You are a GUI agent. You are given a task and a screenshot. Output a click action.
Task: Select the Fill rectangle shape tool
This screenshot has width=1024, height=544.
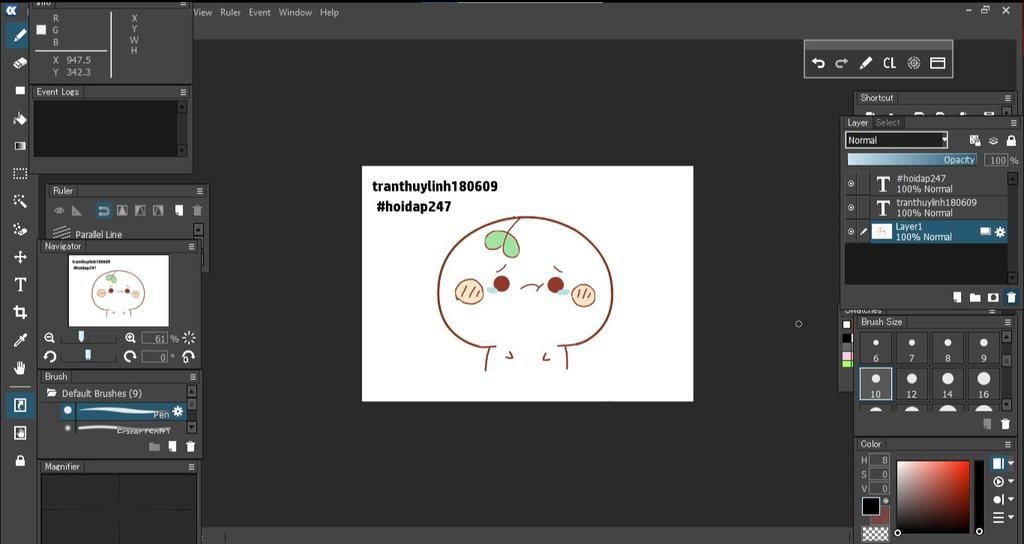pos(20,90)
